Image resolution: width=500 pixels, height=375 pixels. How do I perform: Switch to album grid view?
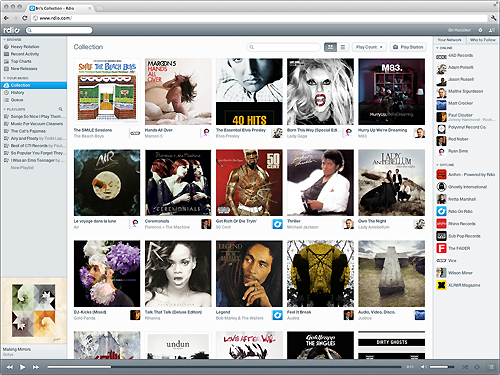pyautogui.click(x=330, y=47)
